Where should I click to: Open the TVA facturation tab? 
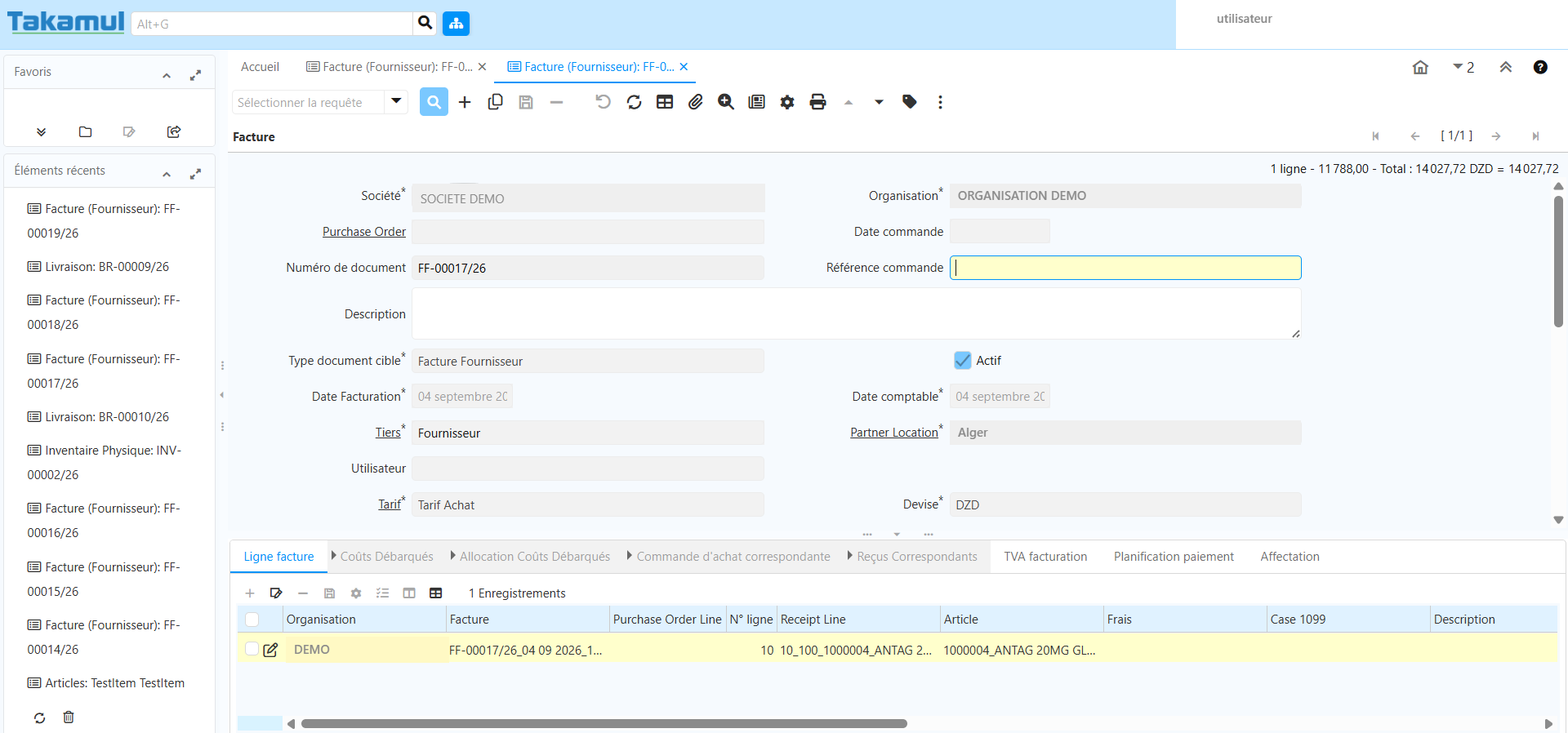[x=1045, y=557]
